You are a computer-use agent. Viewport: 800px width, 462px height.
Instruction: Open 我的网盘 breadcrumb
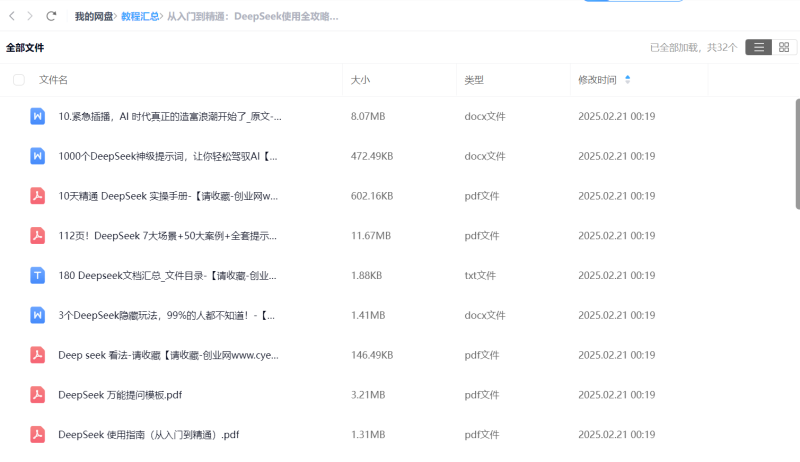click(x=94, y=16)
